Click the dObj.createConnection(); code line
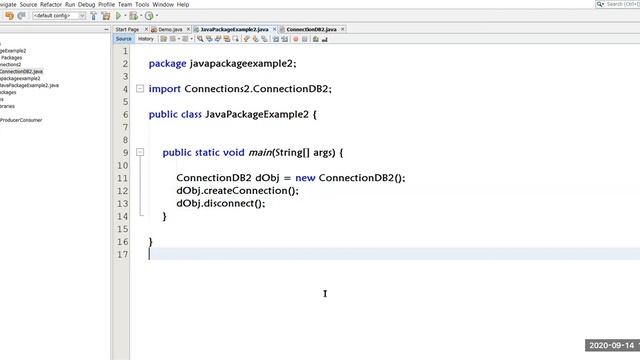 tap(237, 191)
